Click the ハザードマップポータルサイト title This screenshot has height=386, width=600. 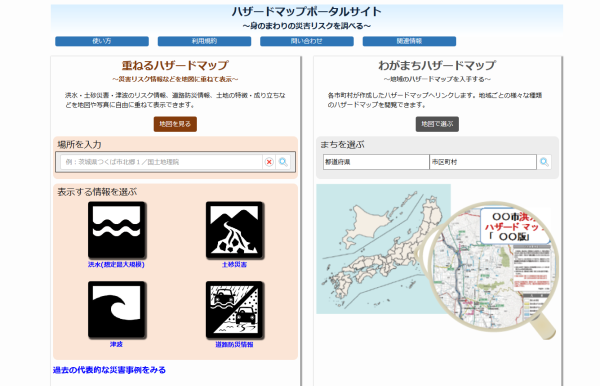click(x=307, y=11)
